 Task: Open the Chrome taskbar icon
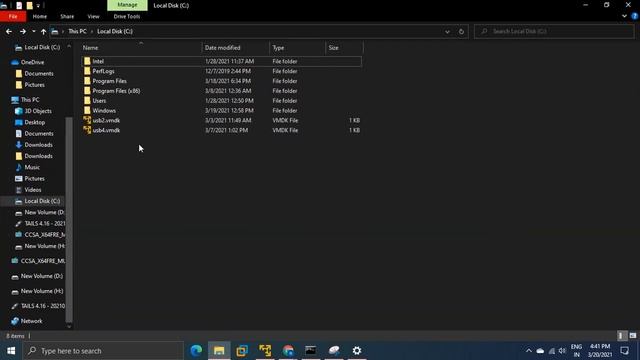[x=288, y=351]
